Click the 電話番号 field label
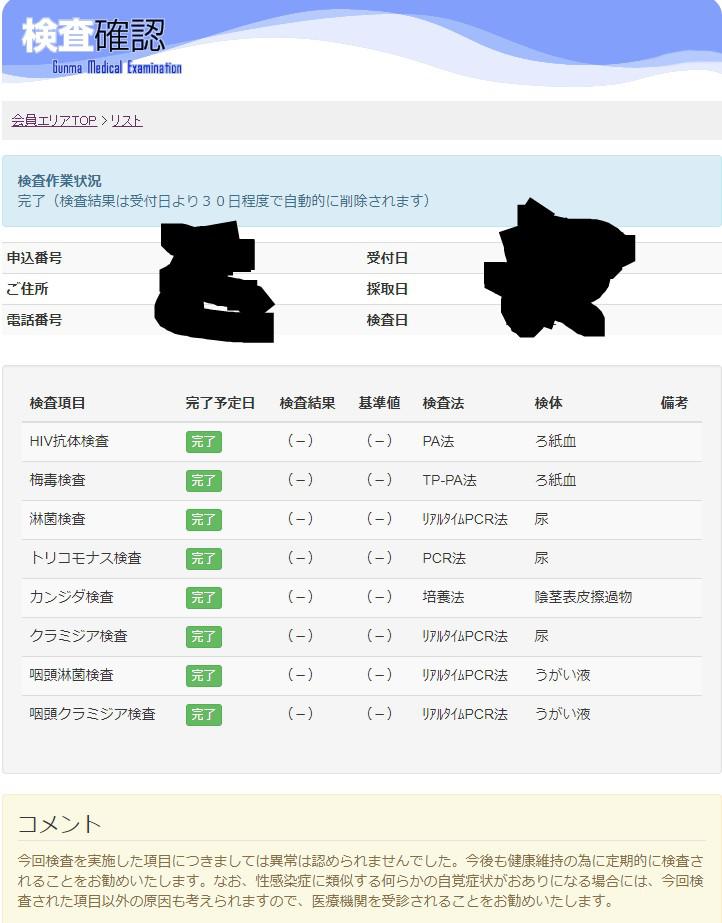Image resolution: width=722 pixels, height=923 pixels. pyautogui.click(x=34, y=320)
